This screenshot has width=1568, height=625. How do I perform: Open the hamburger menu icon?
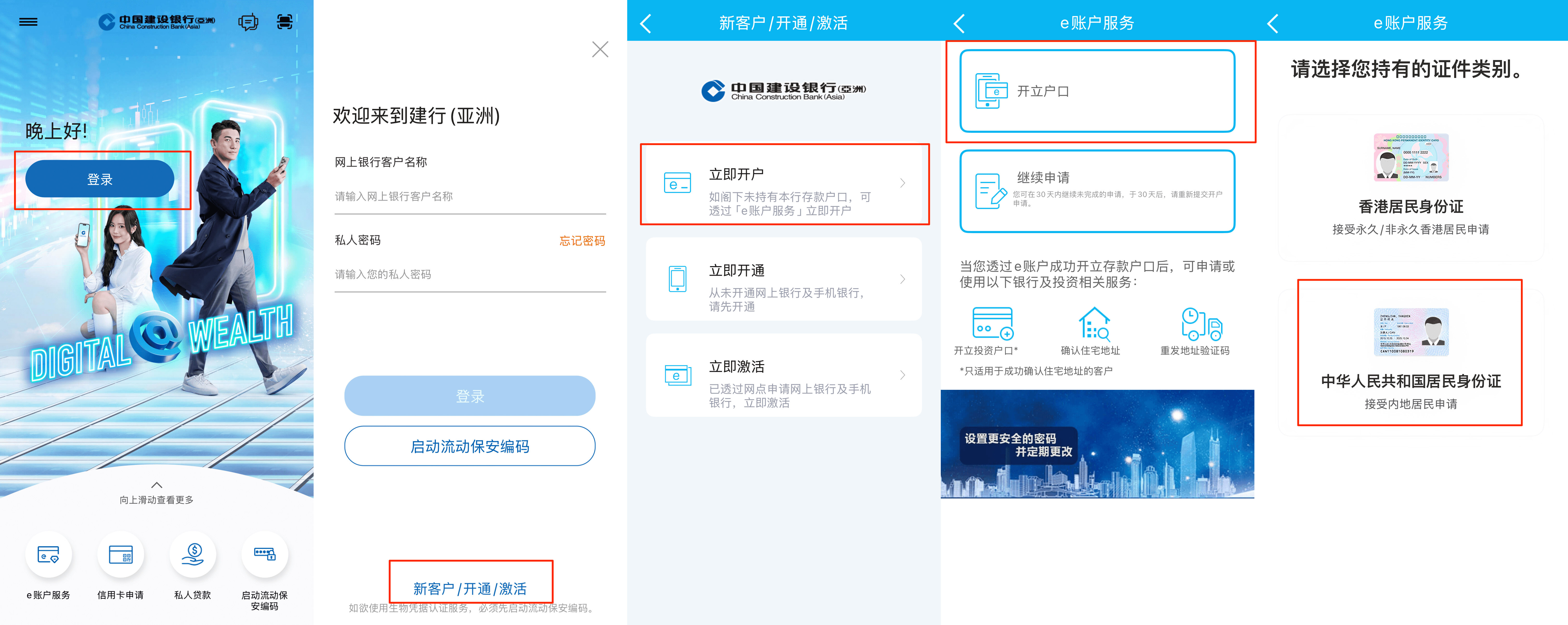[x=28, y=22]
